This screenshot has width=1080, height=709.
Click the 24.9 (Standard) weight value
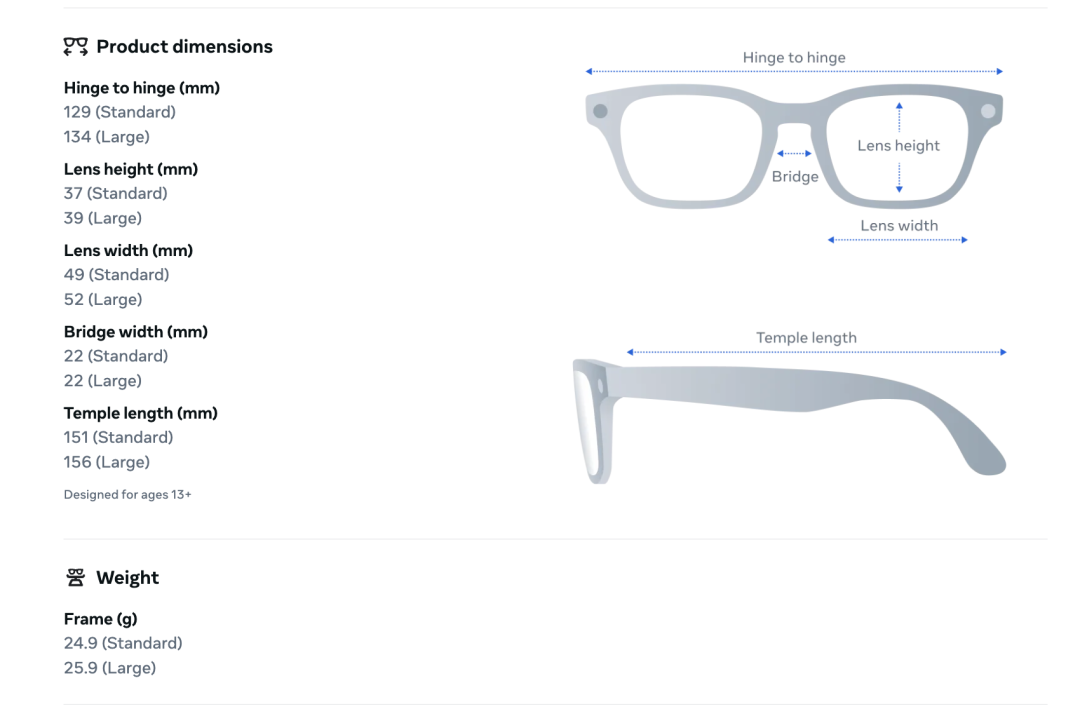[x=123, y=643]
